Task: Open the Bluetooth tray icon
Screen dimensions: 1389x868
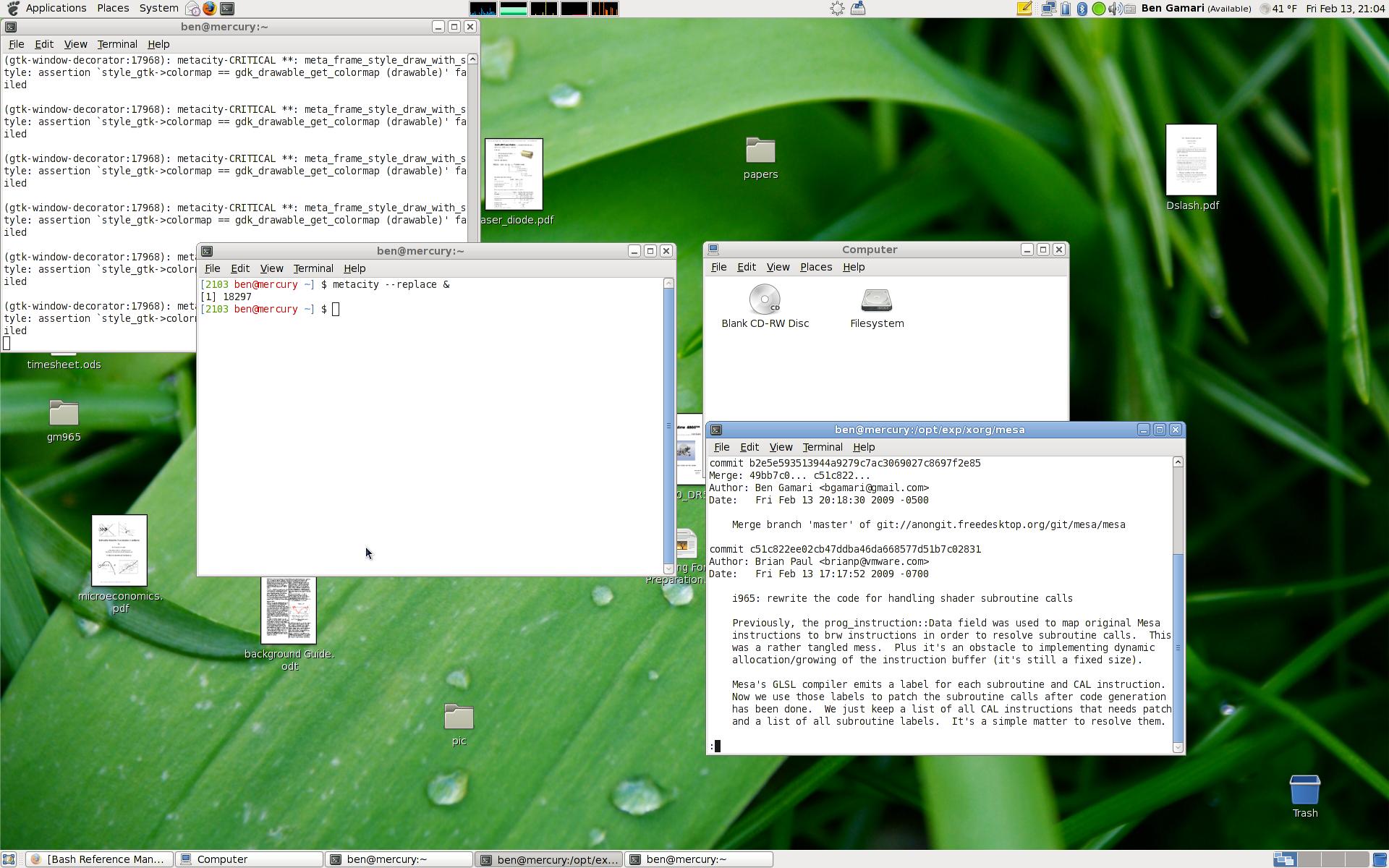Action: pos(1082,9)
